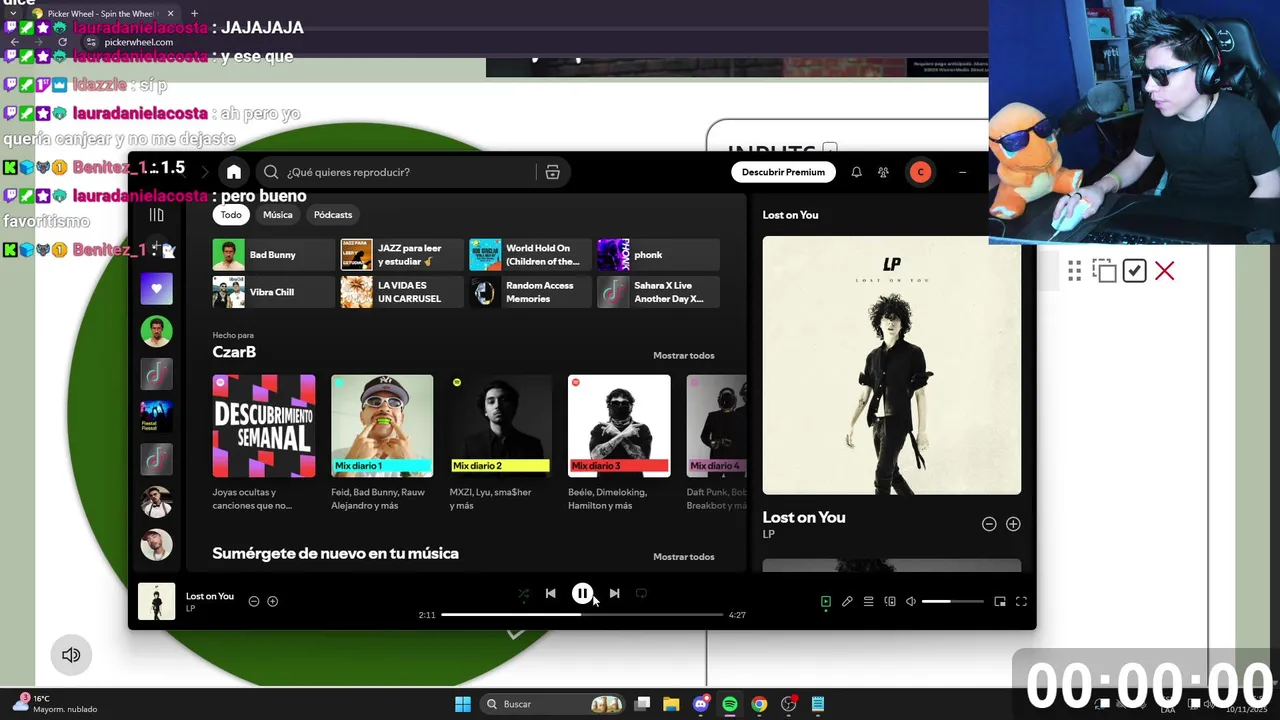This screenshot has width=1280, height=720.
Task: Click Descubrir Premium button
Action: (783, 172)
